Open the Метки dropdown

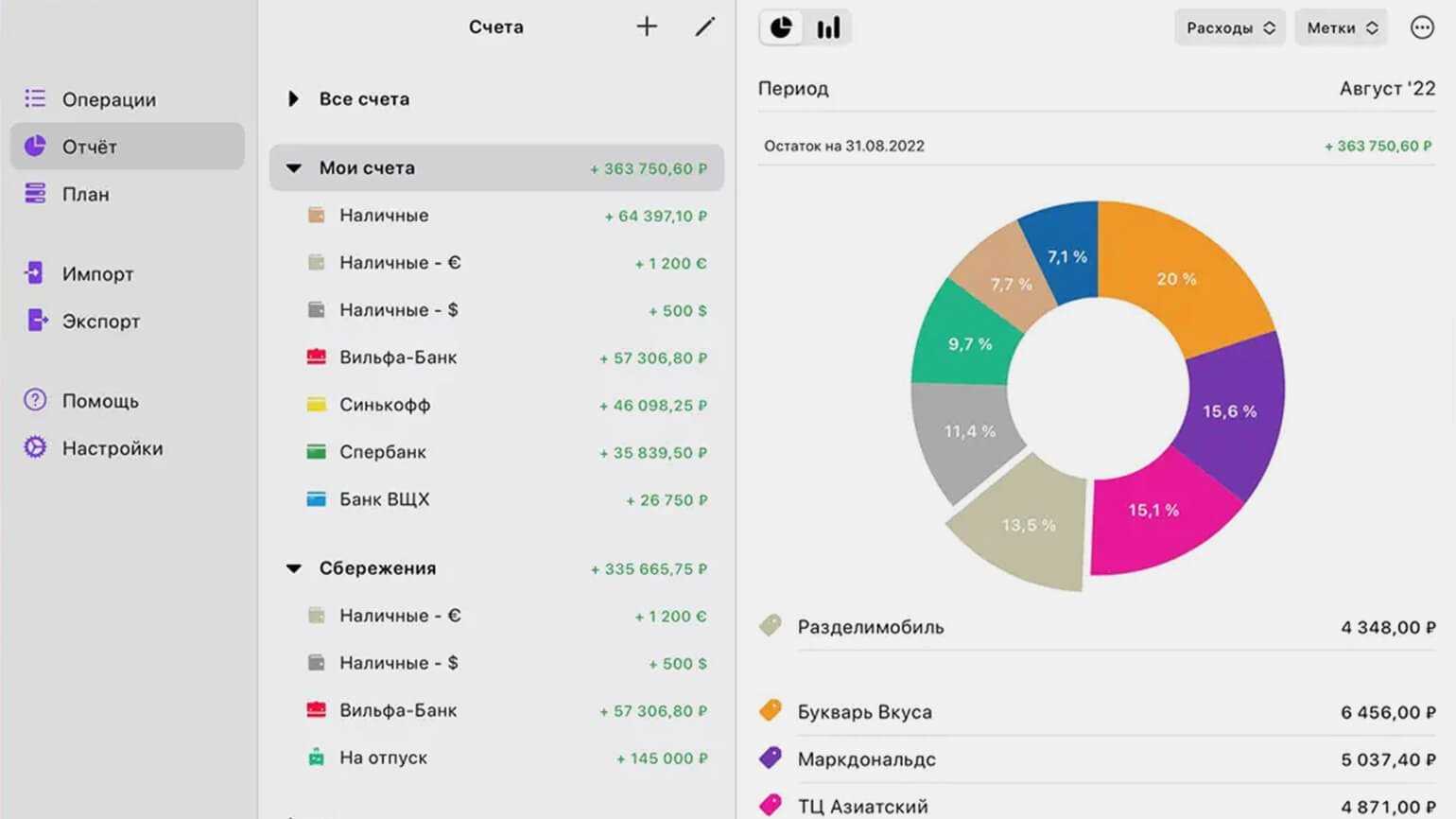[x=1341, y=27]
